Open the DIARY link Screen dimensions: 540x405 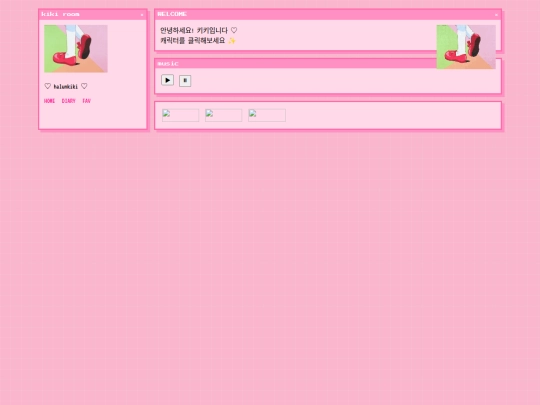click(69, 101)
